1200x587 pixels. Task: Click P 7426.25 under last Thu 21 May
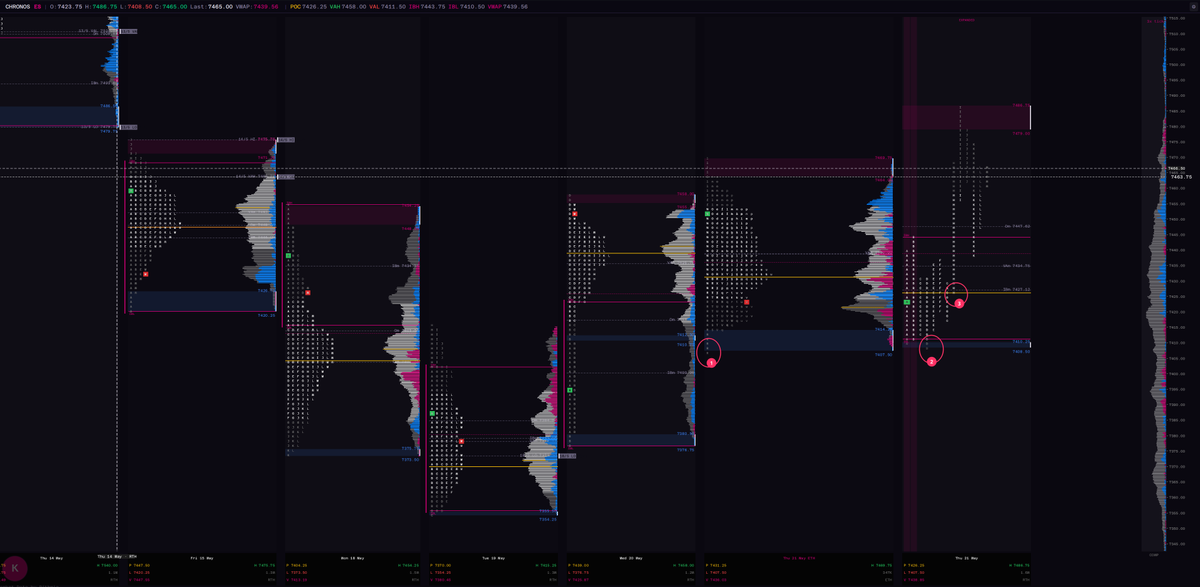(x=913, y=565)
